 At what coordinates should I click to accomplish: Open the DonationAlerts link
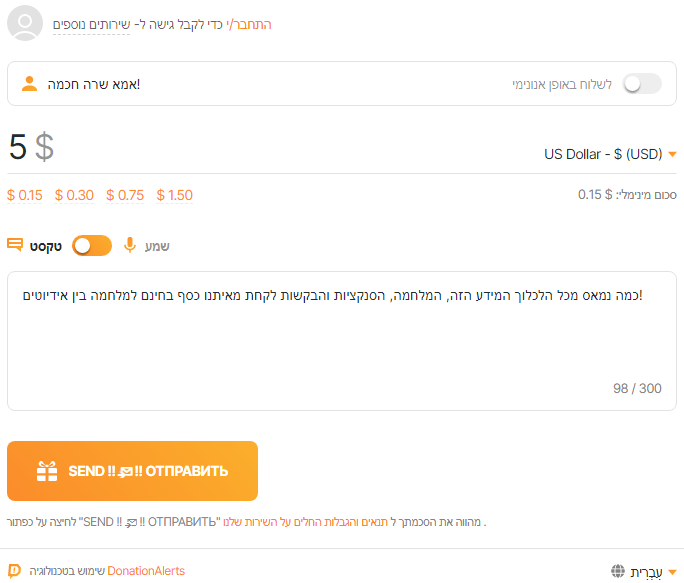[x=146, y=571]
